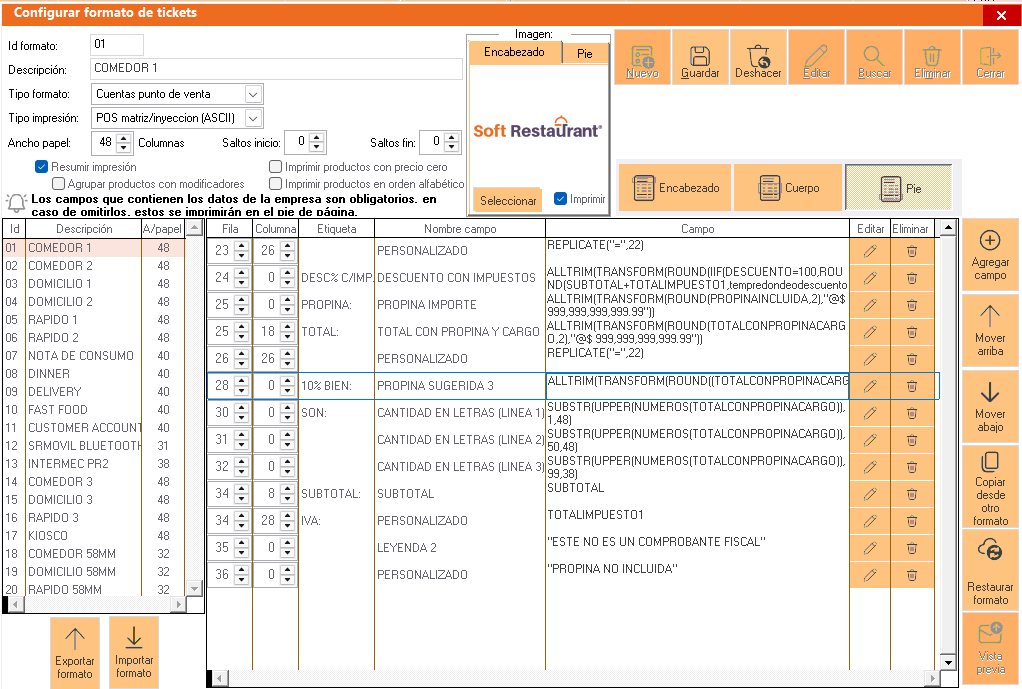Increase Fila value of LEYENDA 2 row
The width and height of the screenshot is (1022, 689).
[242, 543]
